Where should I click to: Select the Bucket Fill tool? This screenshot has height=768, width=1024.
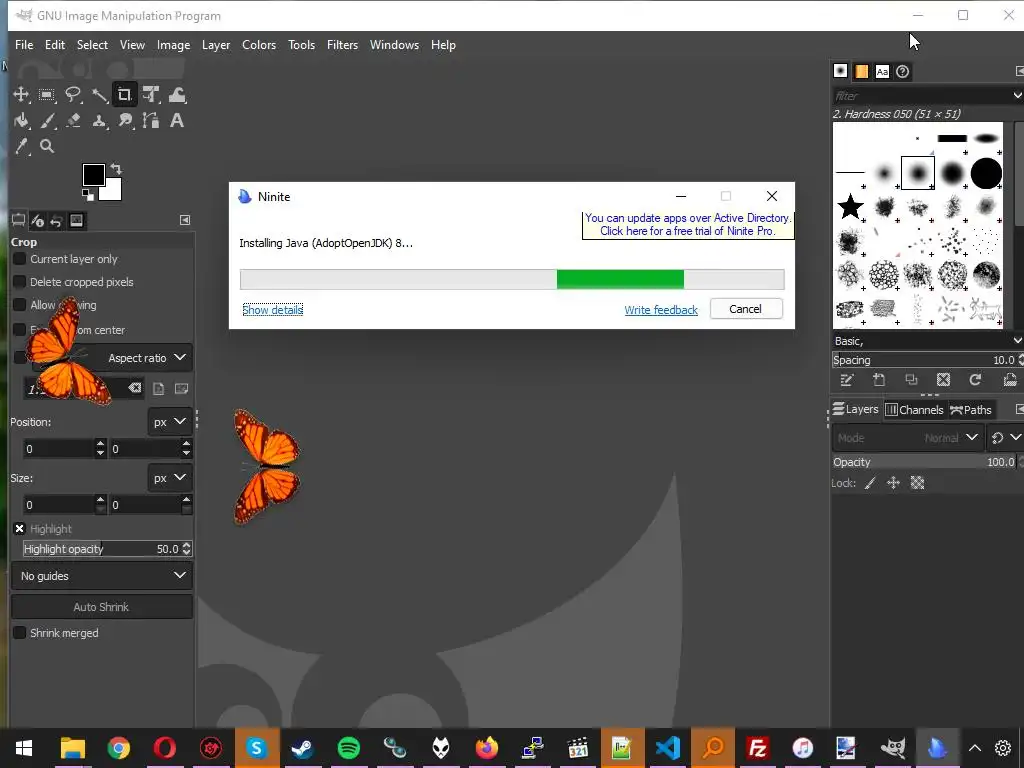[21, 121]
